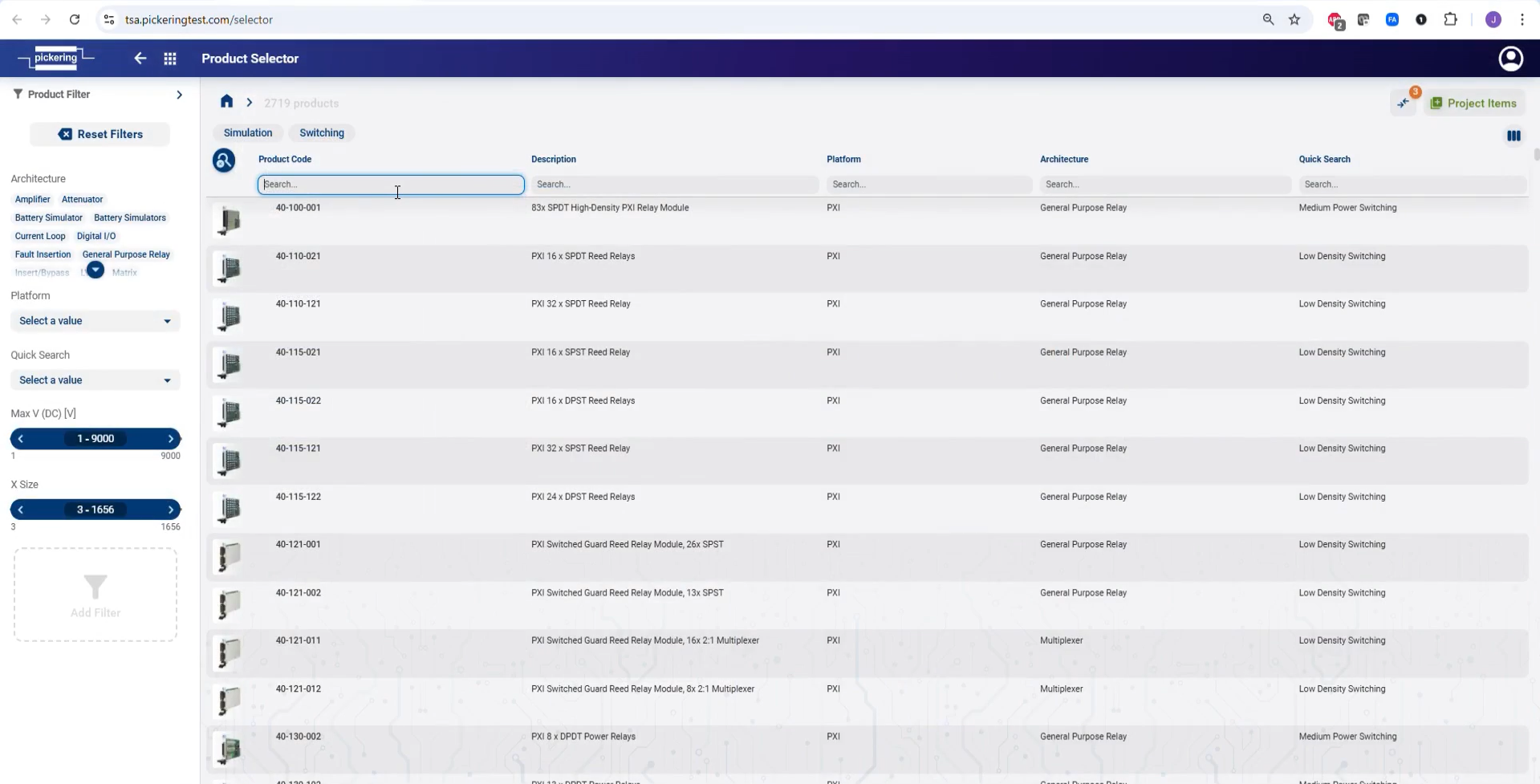
Task: Click the Reset Filters button
Action: coord(100,135)
